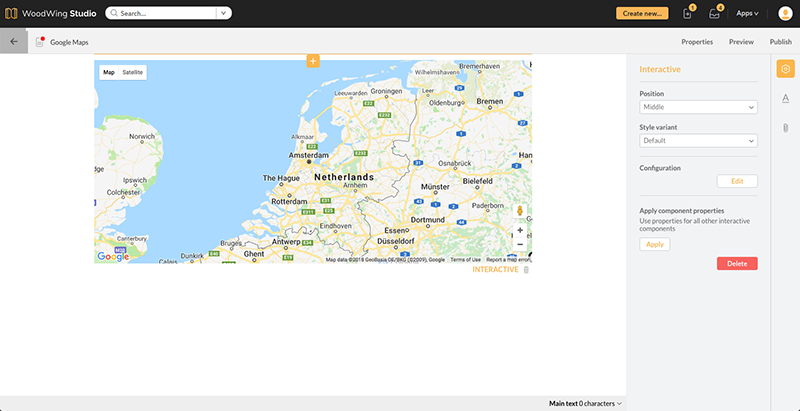
Task: Click the back arrow button
Action: pos(13,42)
